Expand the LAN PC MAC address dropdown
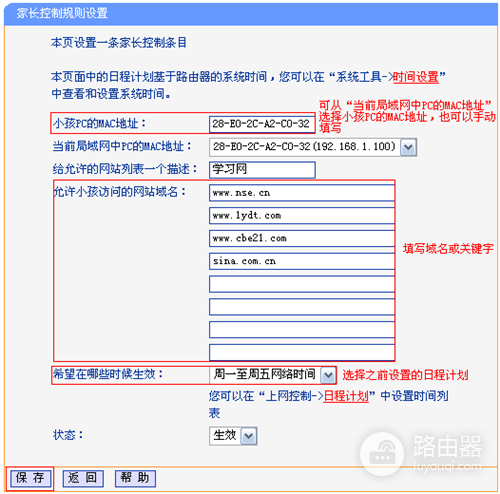500x494 pixels. pyautogui.click(x=408, y=147)
